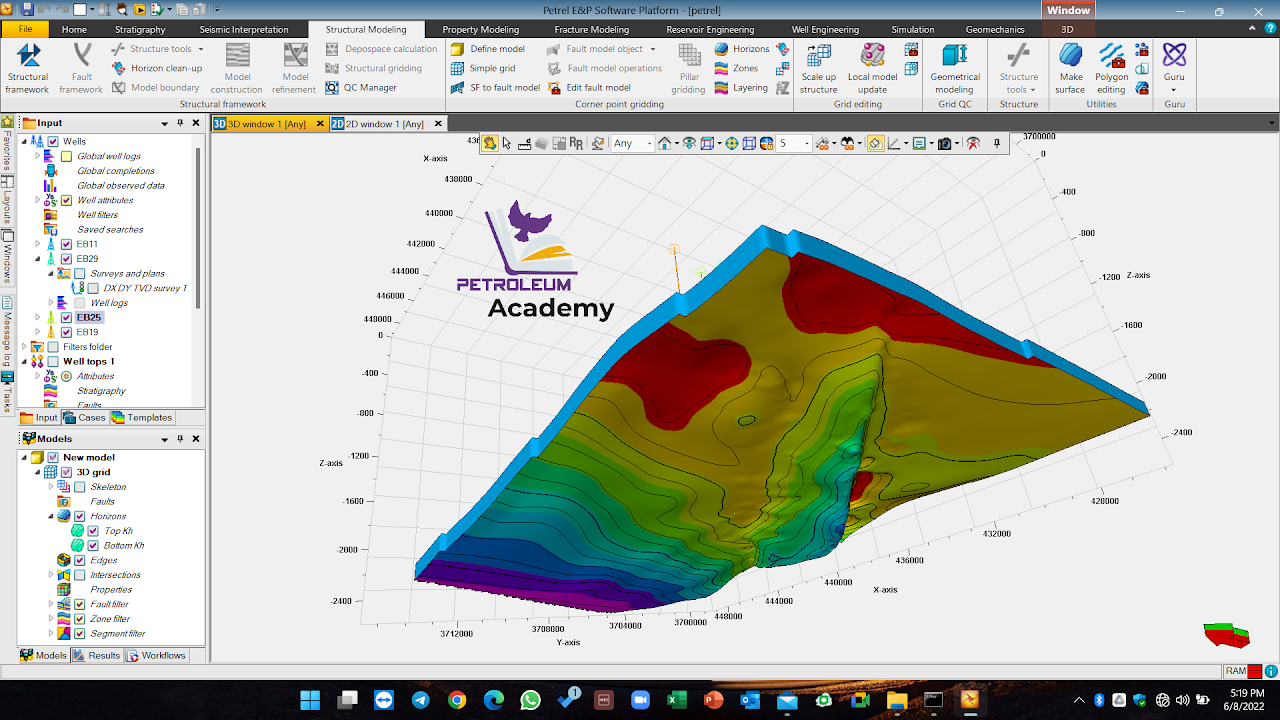This screenshot has width=1280, height=720.
Task: Open the Favorites side tab
Action: coord(7,144)
